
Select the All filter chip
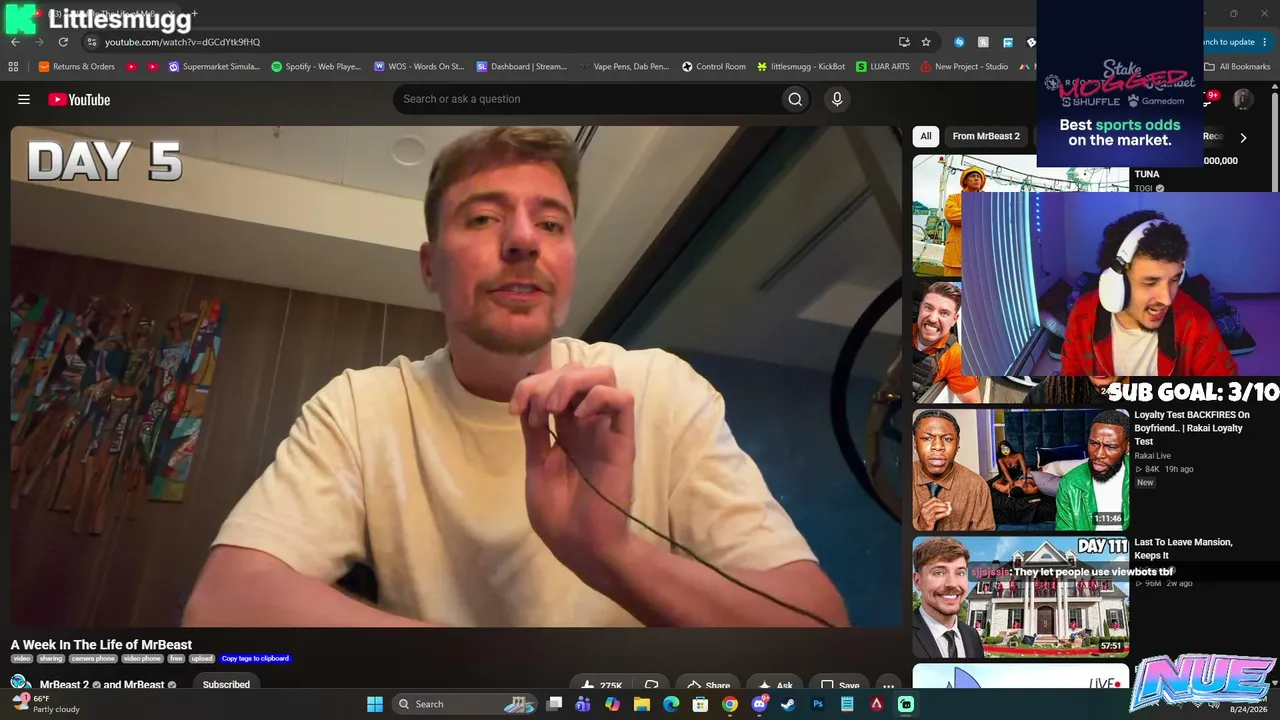(x=926, y=136)
